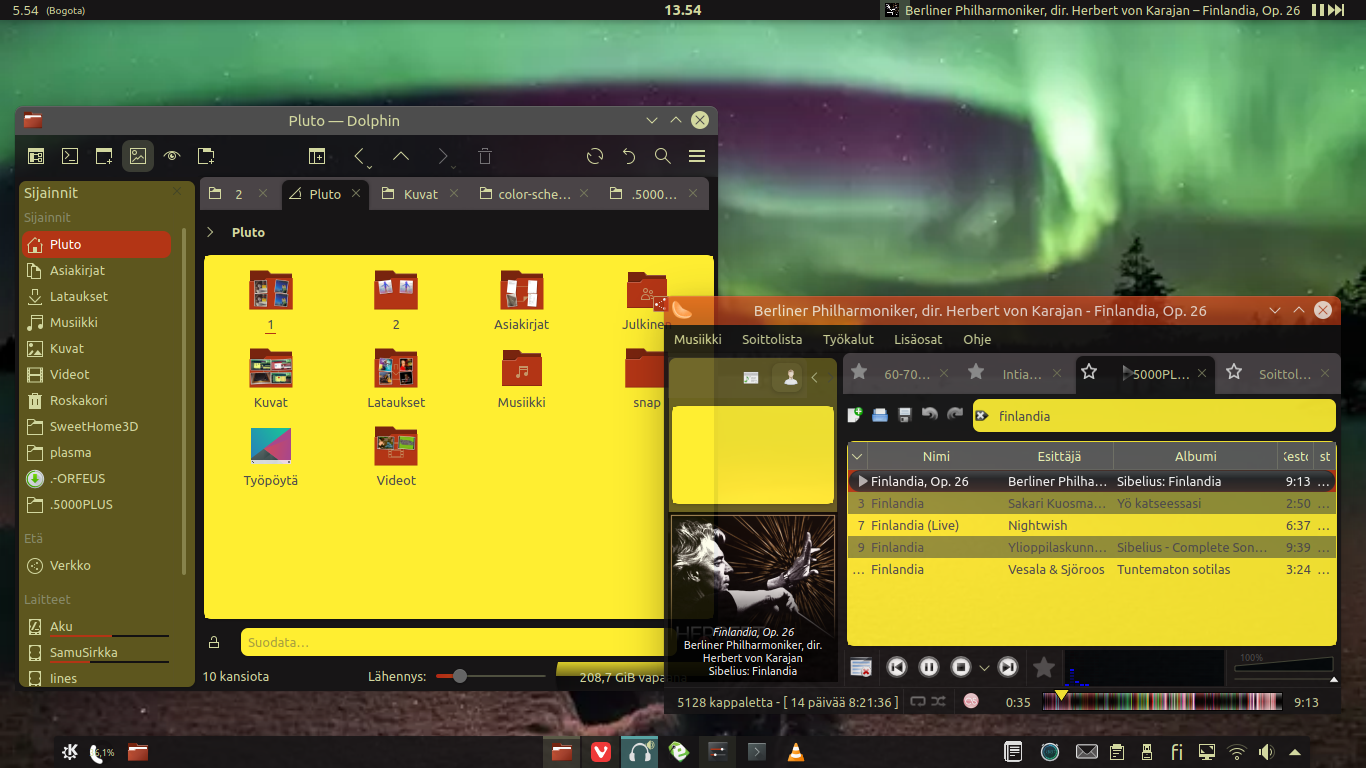
Task: Pause the playing track
Action: (928, 667)
